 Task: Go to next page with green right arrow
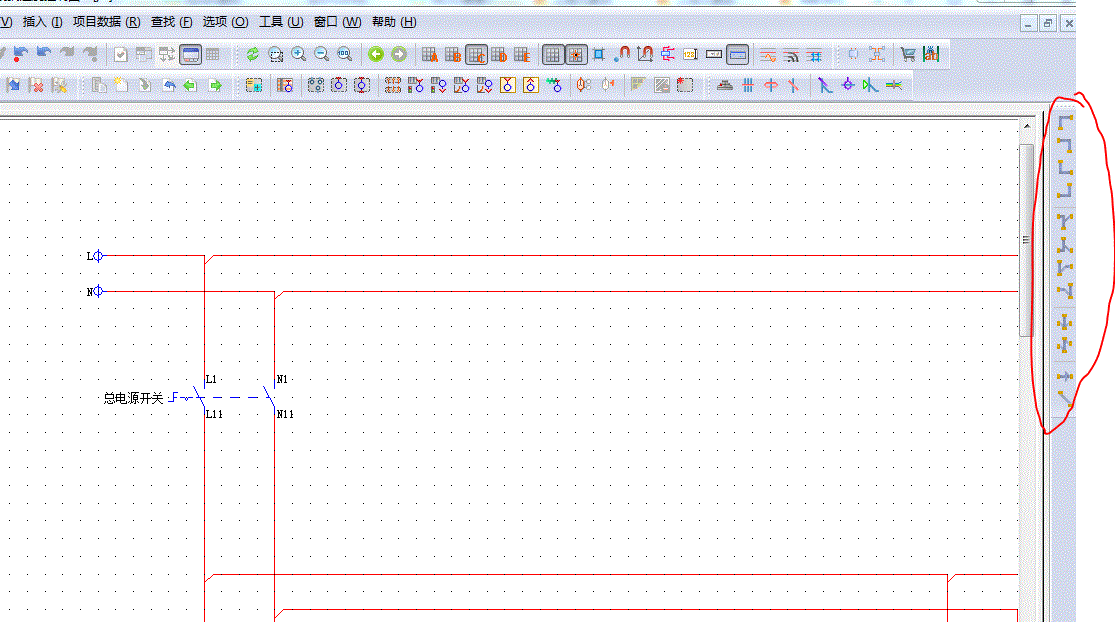pyautogui.click(x=399, y=55)
